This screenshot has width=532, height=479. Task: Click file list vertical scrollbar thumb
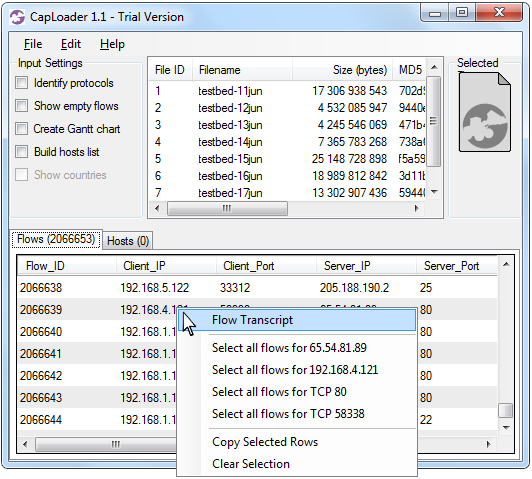tap(434, 121)
